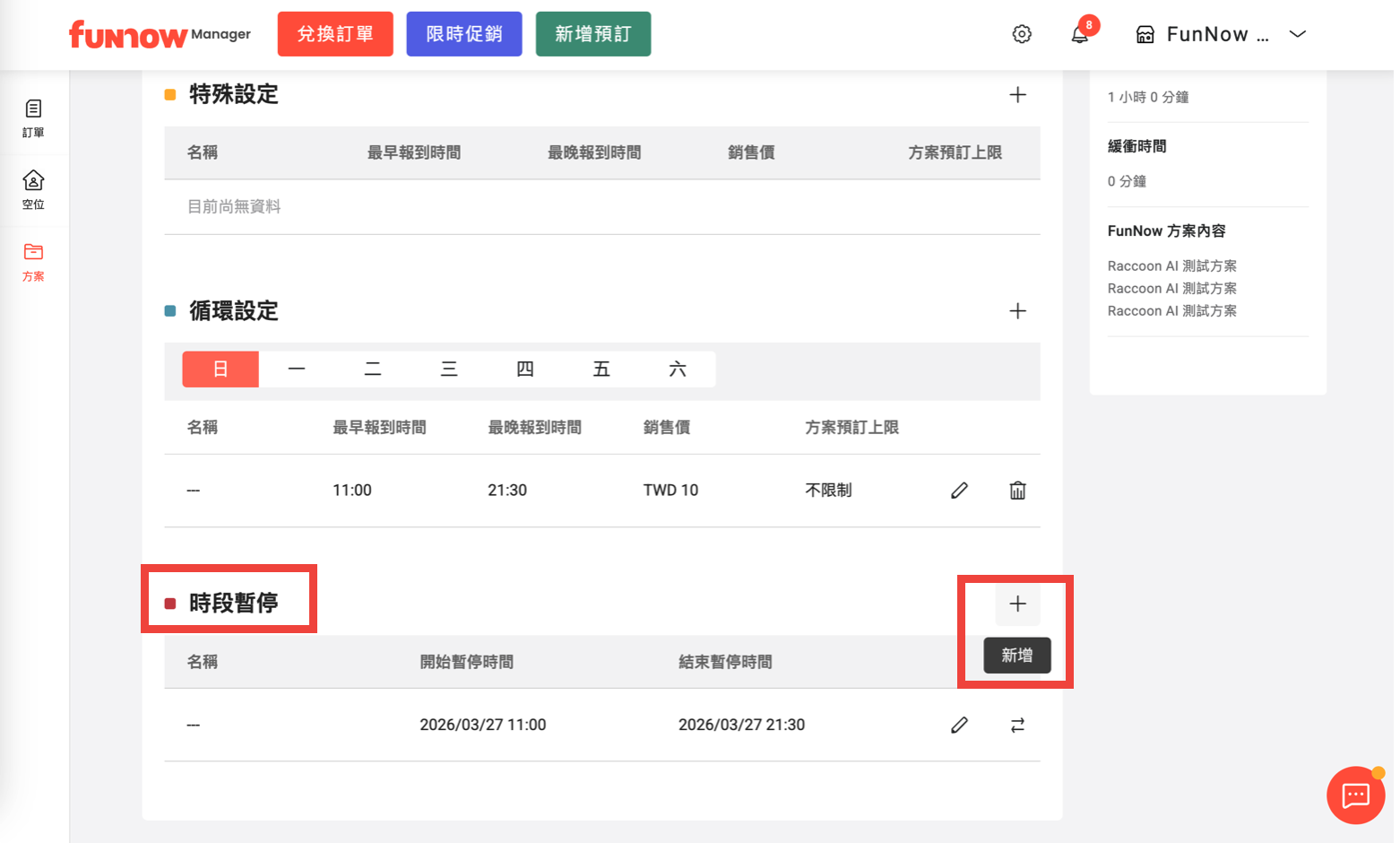This screenshot has height=843, width=1400.
Task: Delete the TWD 10 recurring setting
Action: tap(1017, 491)
